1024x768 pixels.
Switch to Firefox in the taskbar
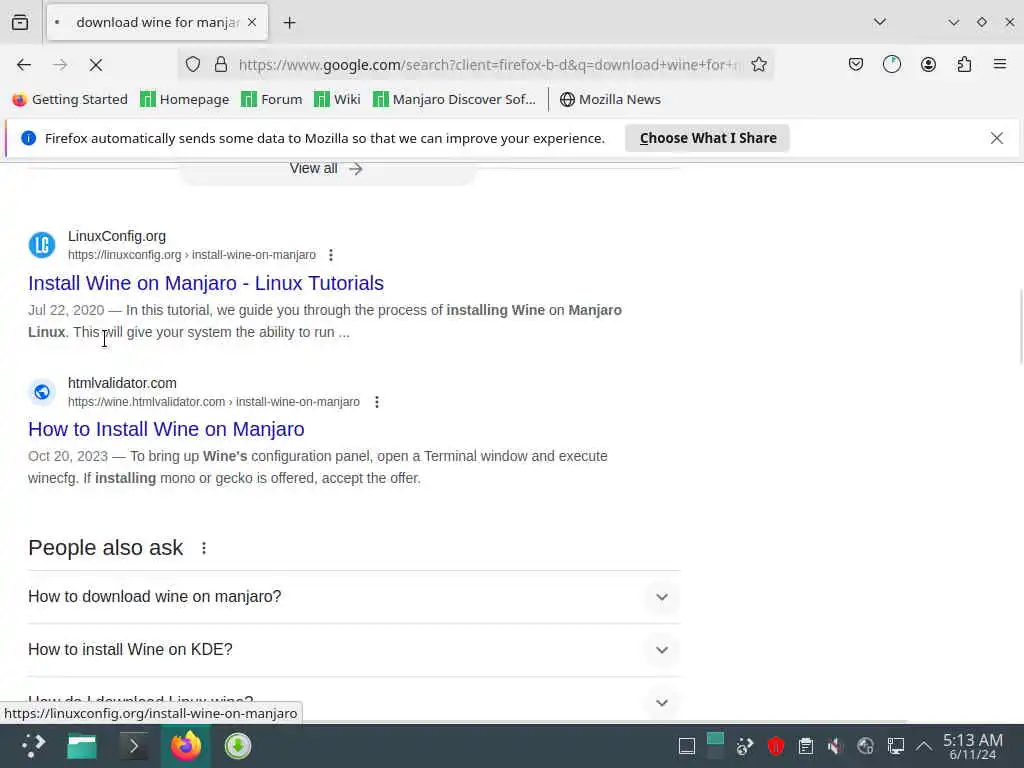pyautogui.click(x=186, y=746)
